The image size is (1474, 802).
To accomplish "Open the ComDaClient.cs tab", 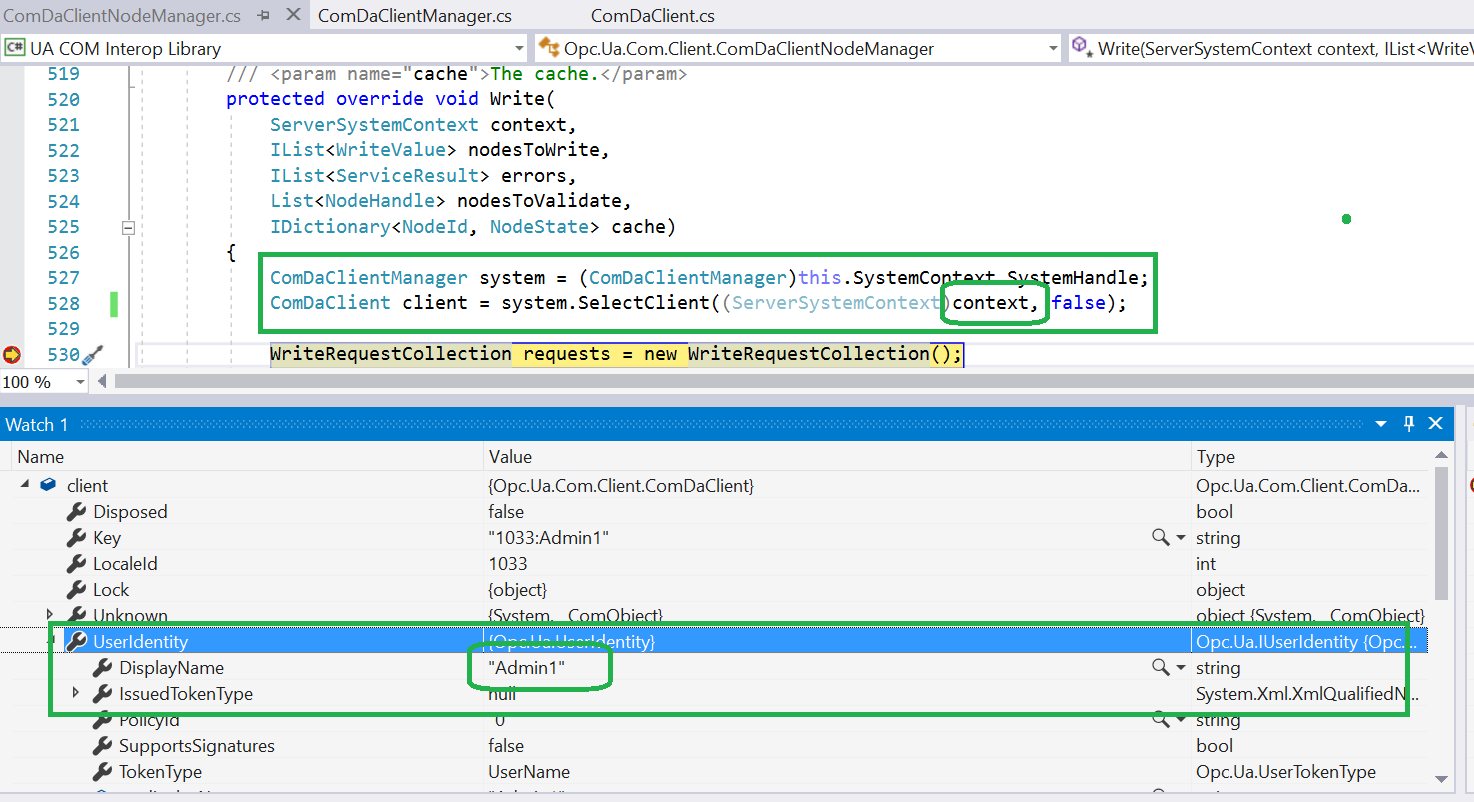I will [x=651, y=15].
